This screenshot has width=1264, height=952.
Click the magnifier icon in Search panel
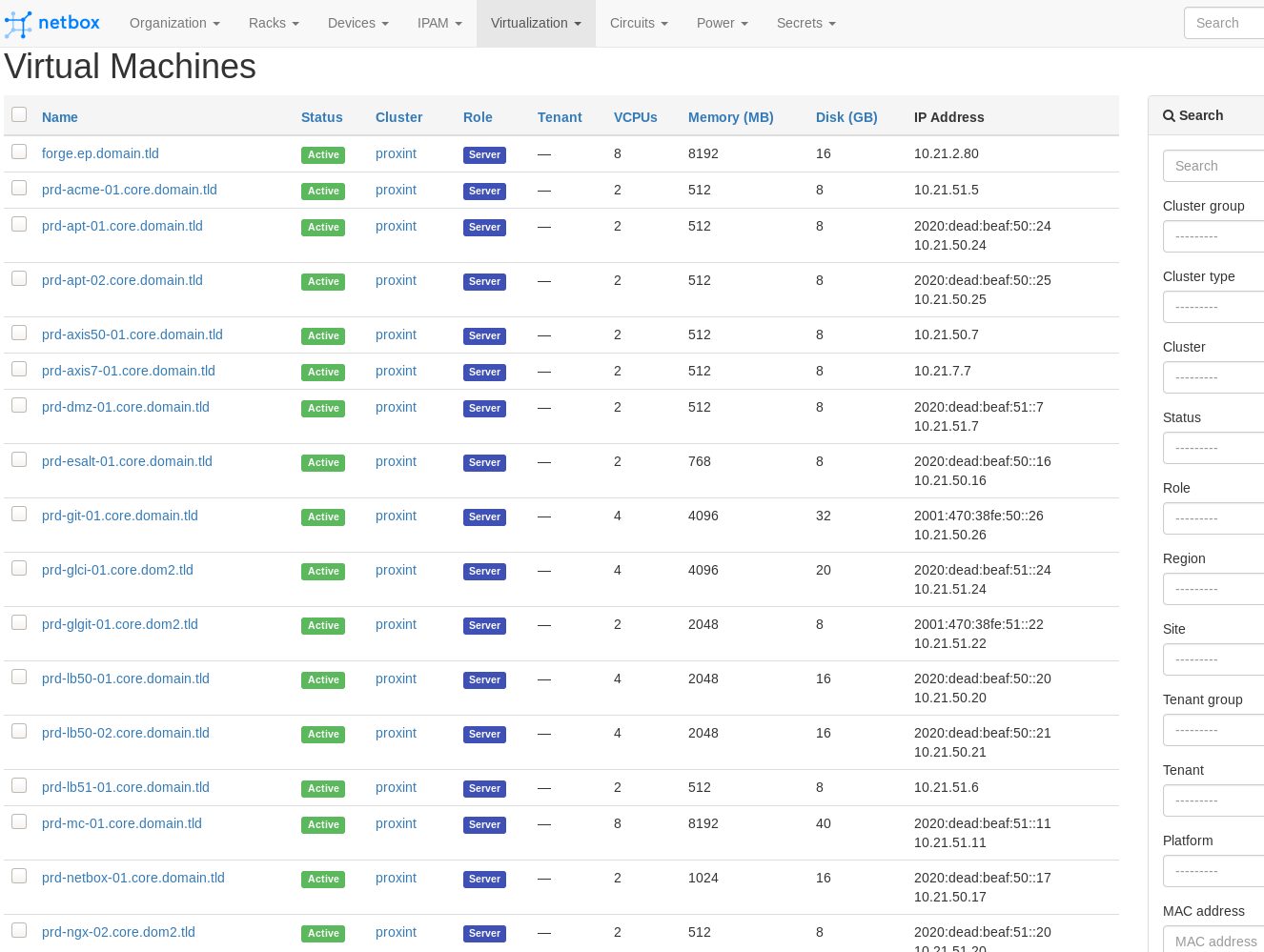(x=1169, y=116)
